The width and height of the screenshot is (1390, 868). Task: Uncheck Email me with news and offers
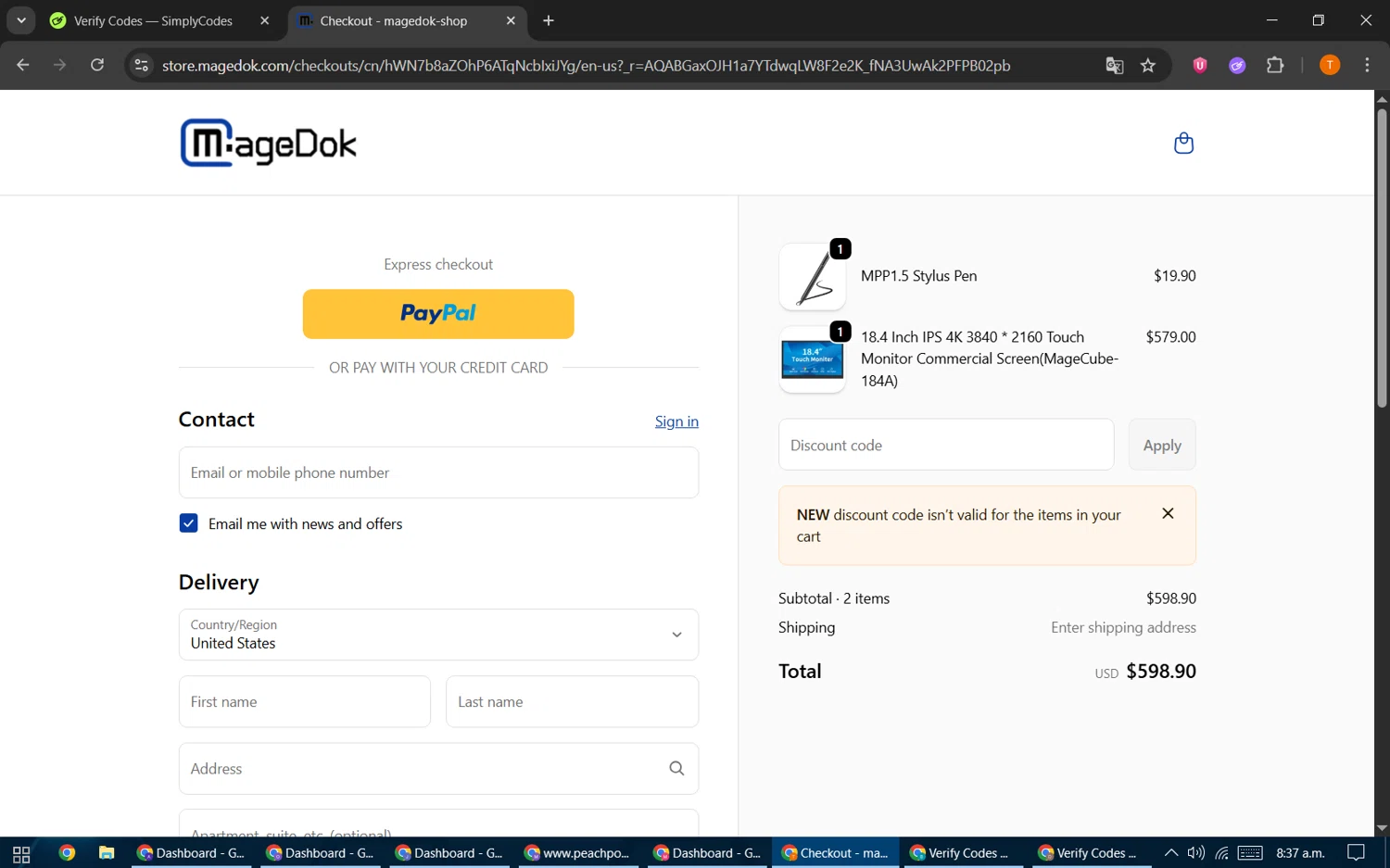coord(188,523)
